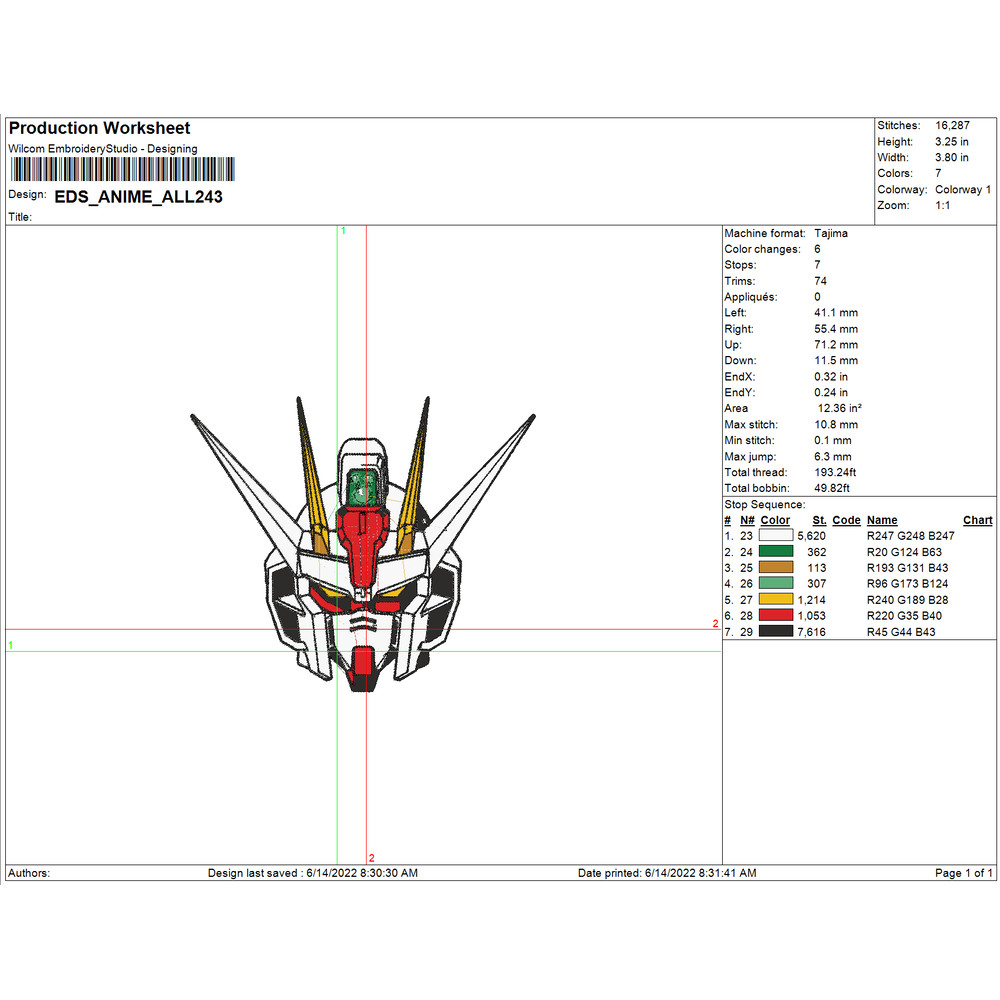
Task: Select the green color swatch for stop 2
Action: 775,552
